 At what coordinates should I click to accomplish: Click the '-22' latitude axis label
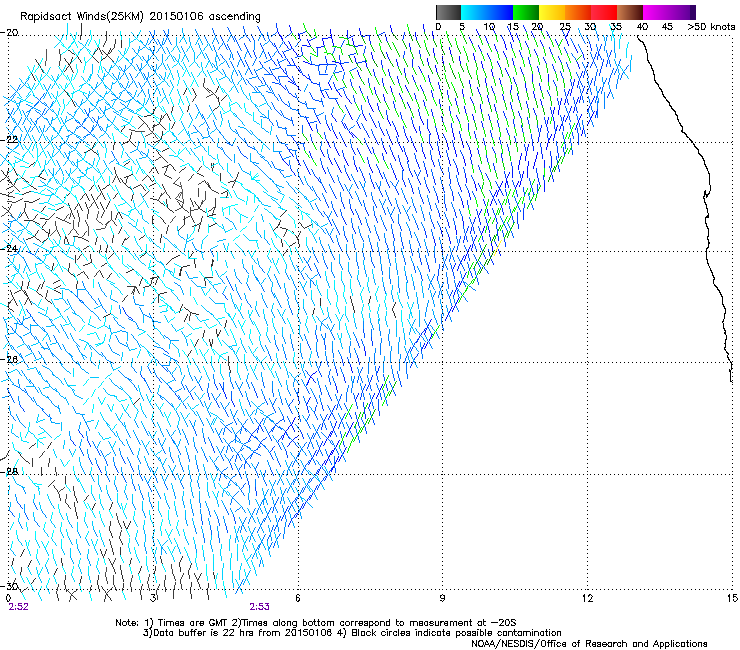(x=9, y=140)
